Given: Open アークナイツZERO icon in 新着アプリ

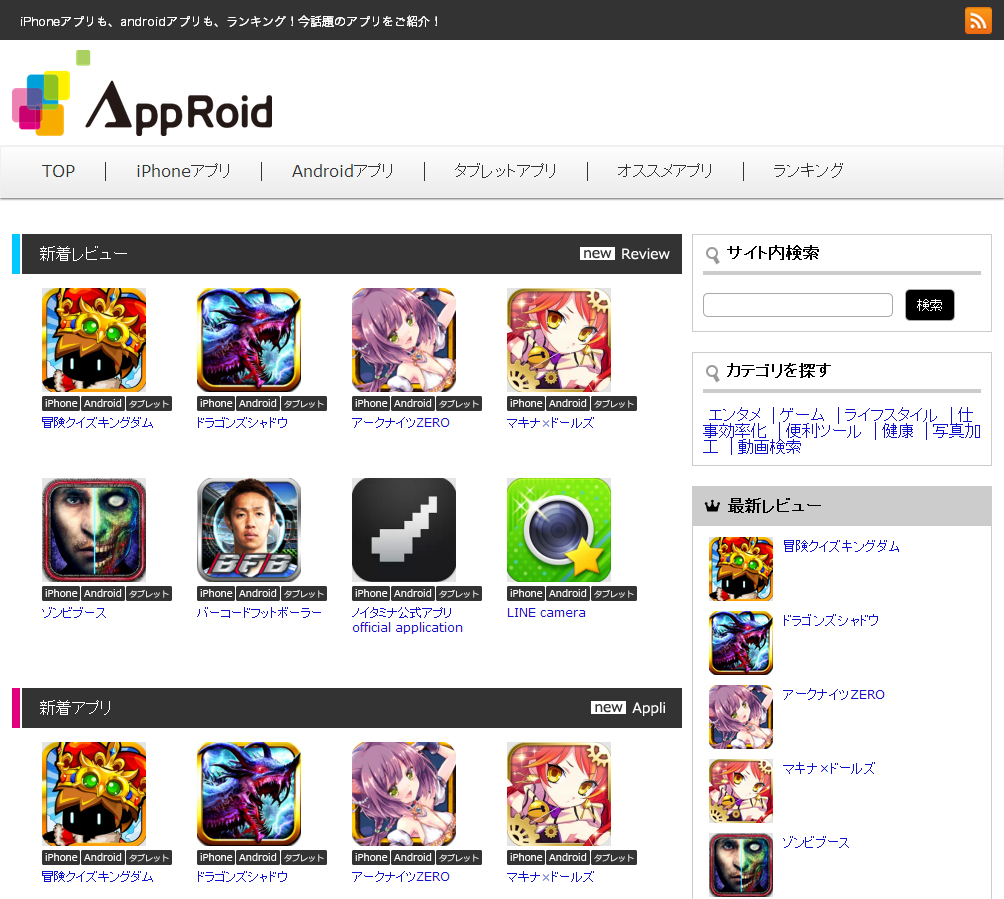Looking at the screenshot, I should (x=404, y=794).
